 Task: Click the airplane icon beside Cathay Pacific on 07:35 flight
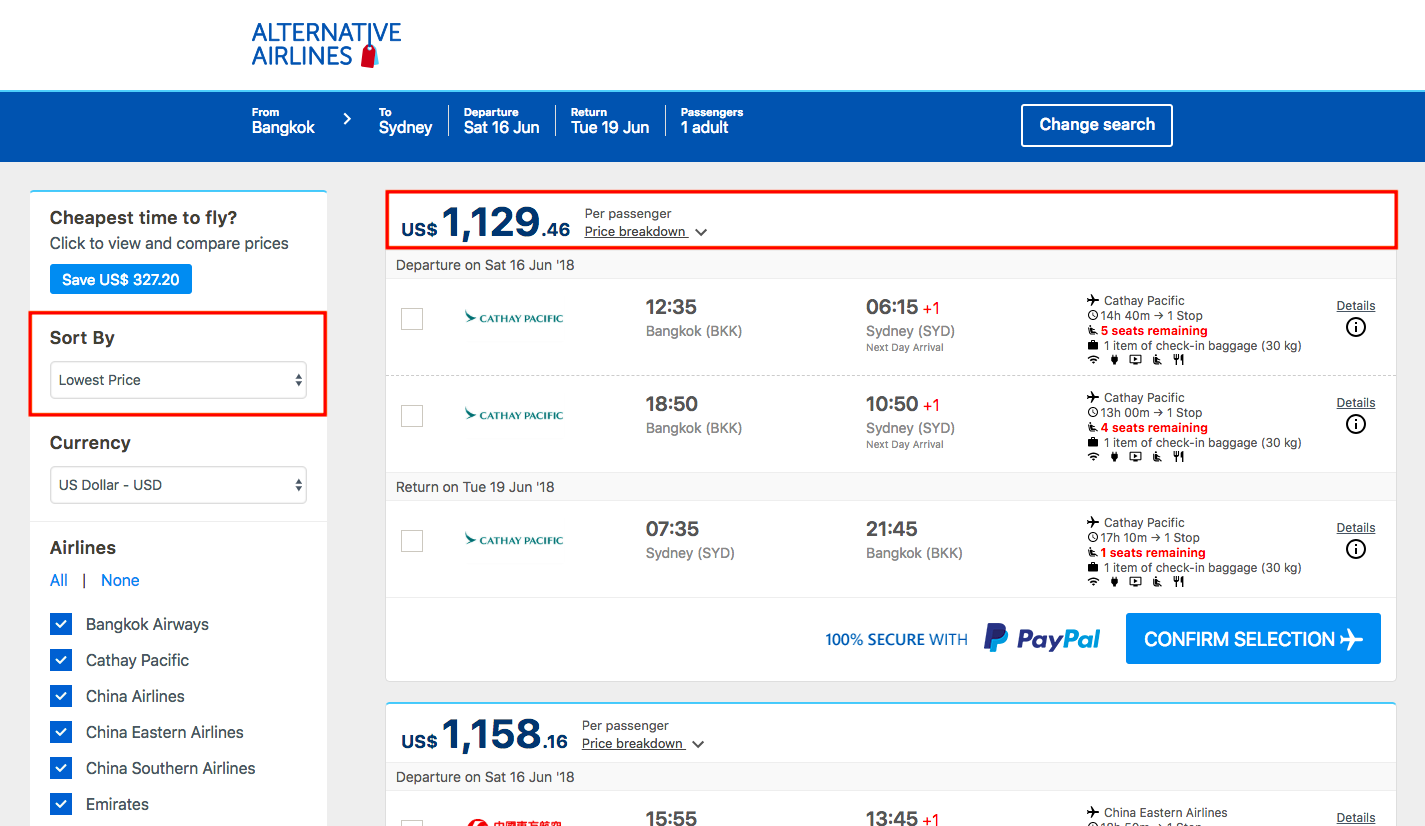coord(1093,522)
